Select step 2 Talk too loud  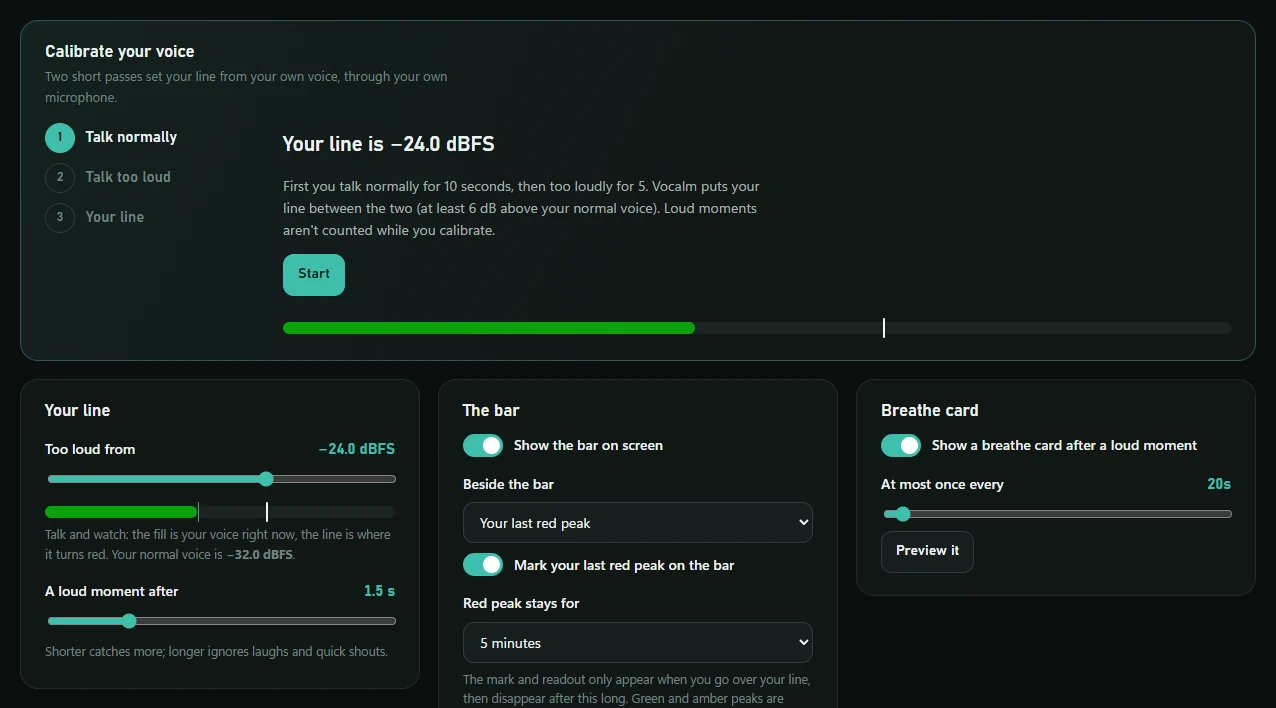[108, 177]
